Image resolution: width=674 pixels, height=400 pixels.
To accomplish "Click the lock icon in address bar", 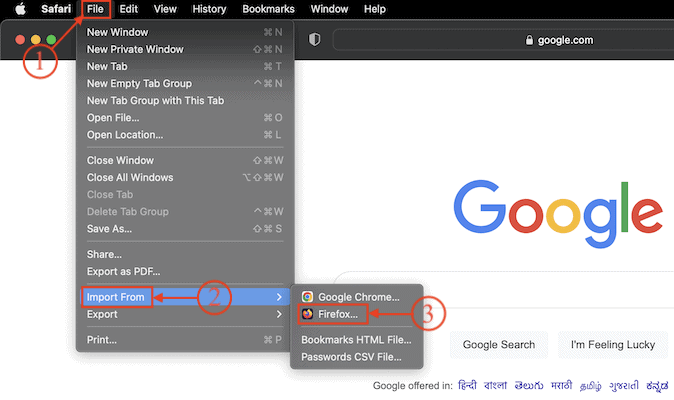I will 529,40.
